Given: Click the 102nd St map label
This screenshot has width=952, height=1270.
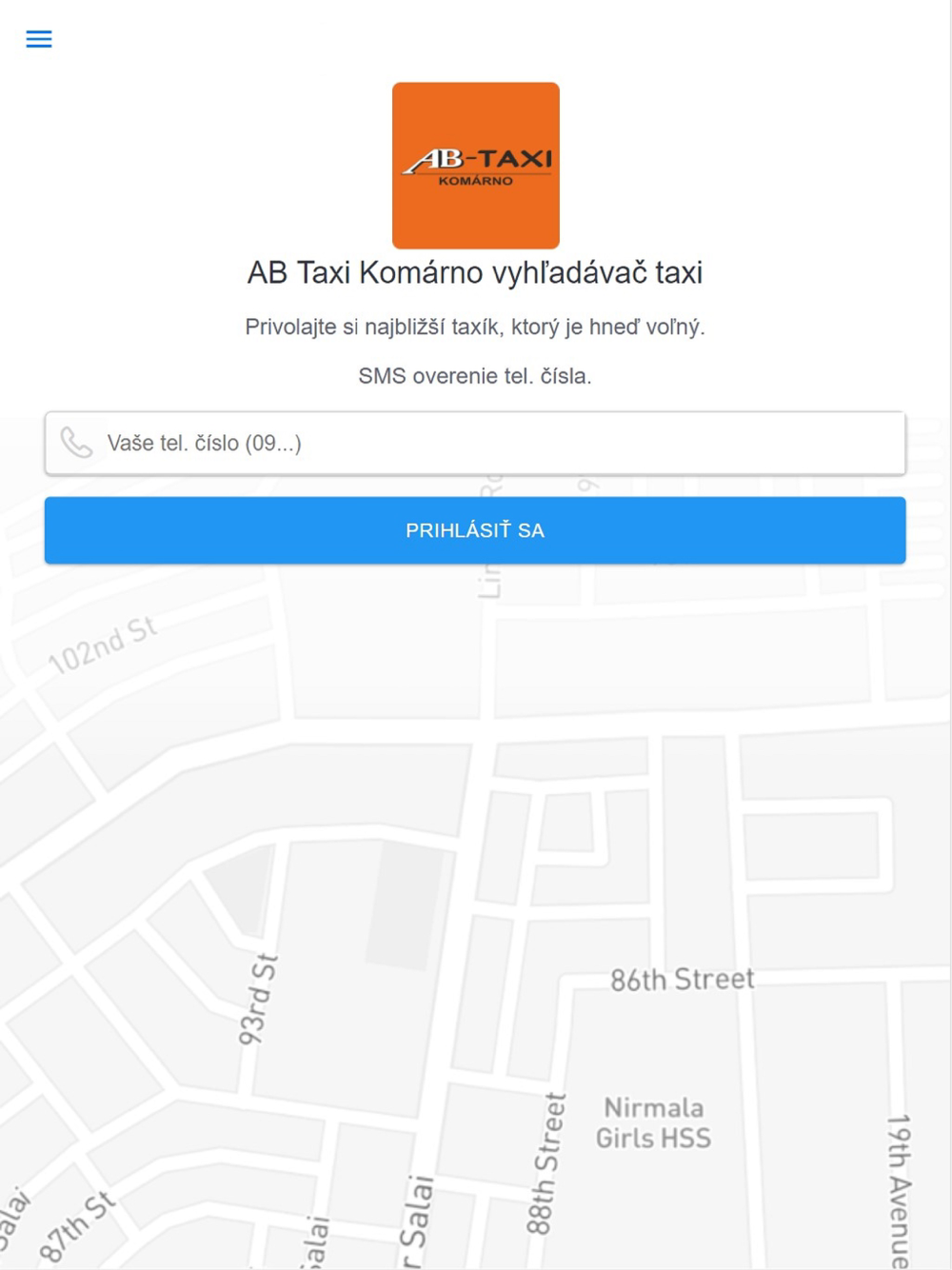Looking at the screenshot, I should click(x=102, y=645).
